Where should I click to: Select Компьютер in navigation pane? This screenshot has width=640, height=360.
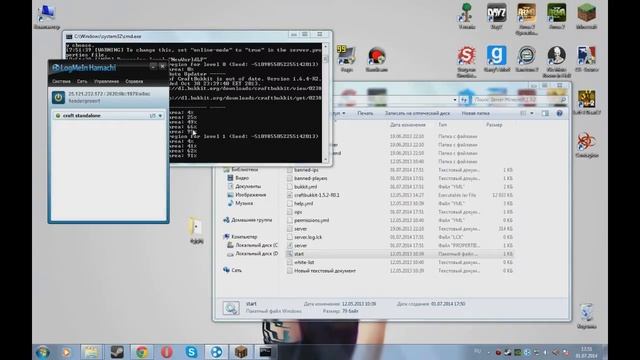(244, 237)
